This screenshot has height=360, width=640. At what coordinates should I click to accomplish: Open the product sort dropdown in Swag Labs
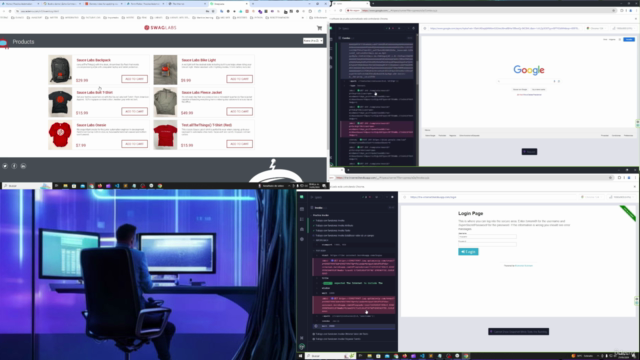pyautogui.click(x=313, y=41)
